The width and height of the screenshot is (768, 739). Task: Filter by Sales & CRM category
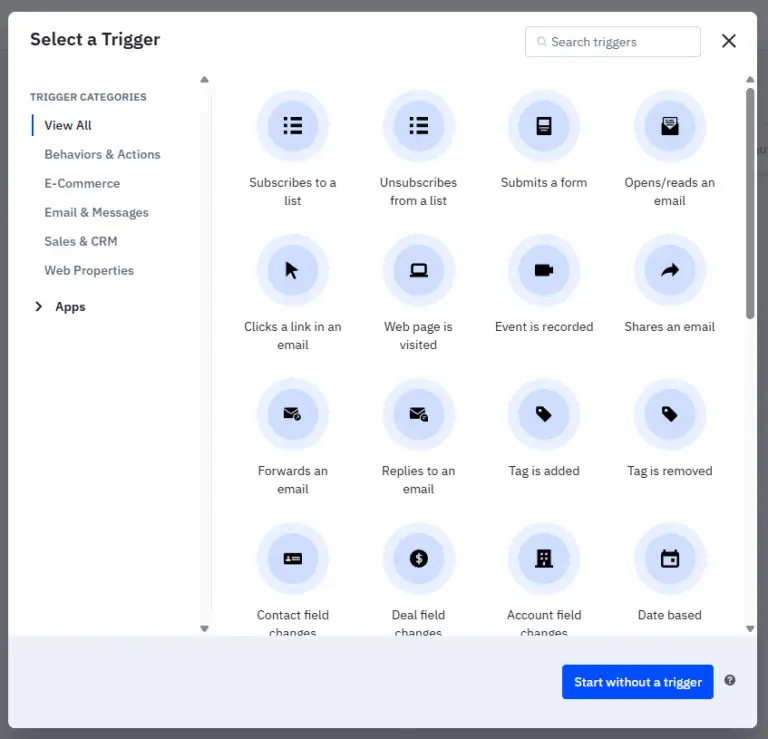81,241
